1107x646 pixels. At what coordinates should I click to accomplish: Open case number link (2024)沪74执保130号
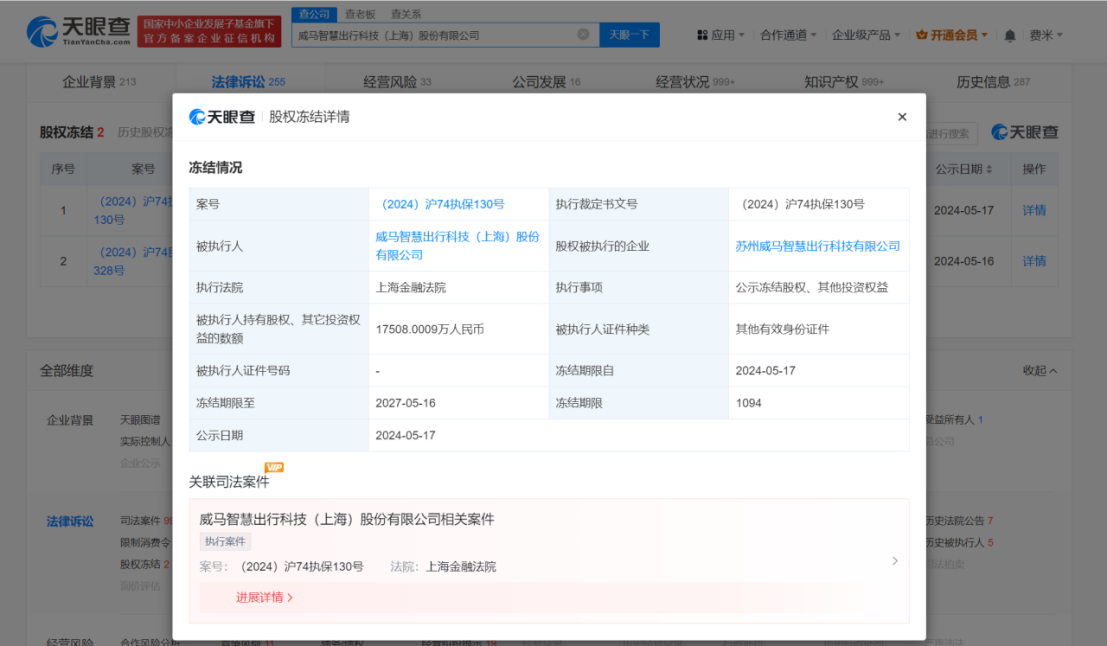tap(443, 204)
